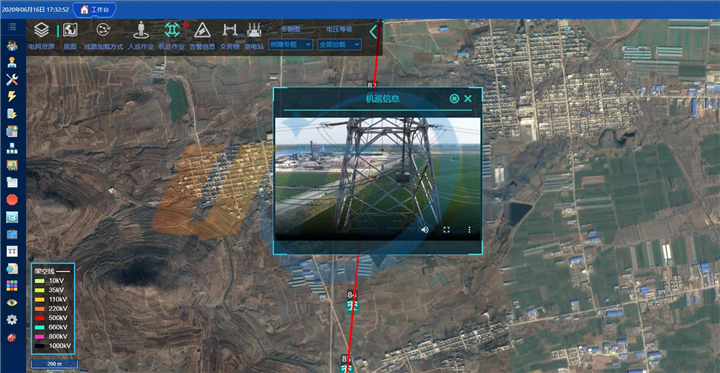
Task: Select the 机巡作业 drone patrol icon
Action: tap(172, 30)
